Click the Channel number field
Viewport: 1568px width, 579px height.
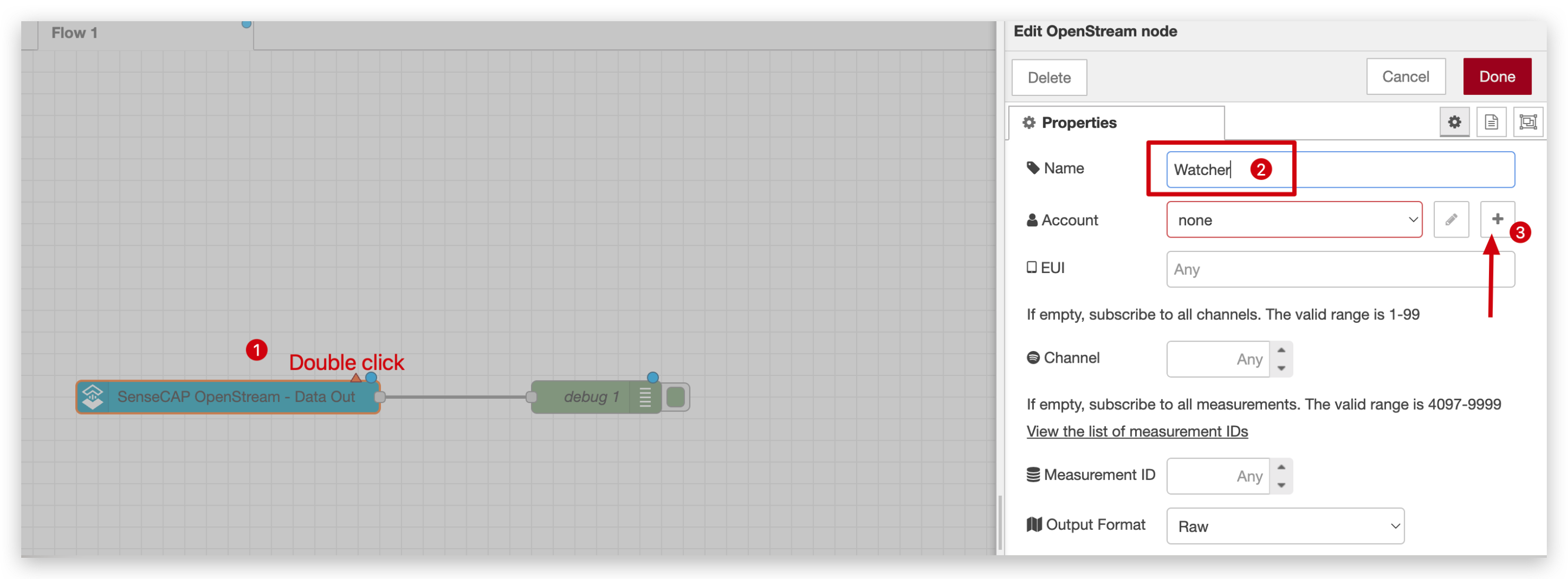click(1217, 359)
